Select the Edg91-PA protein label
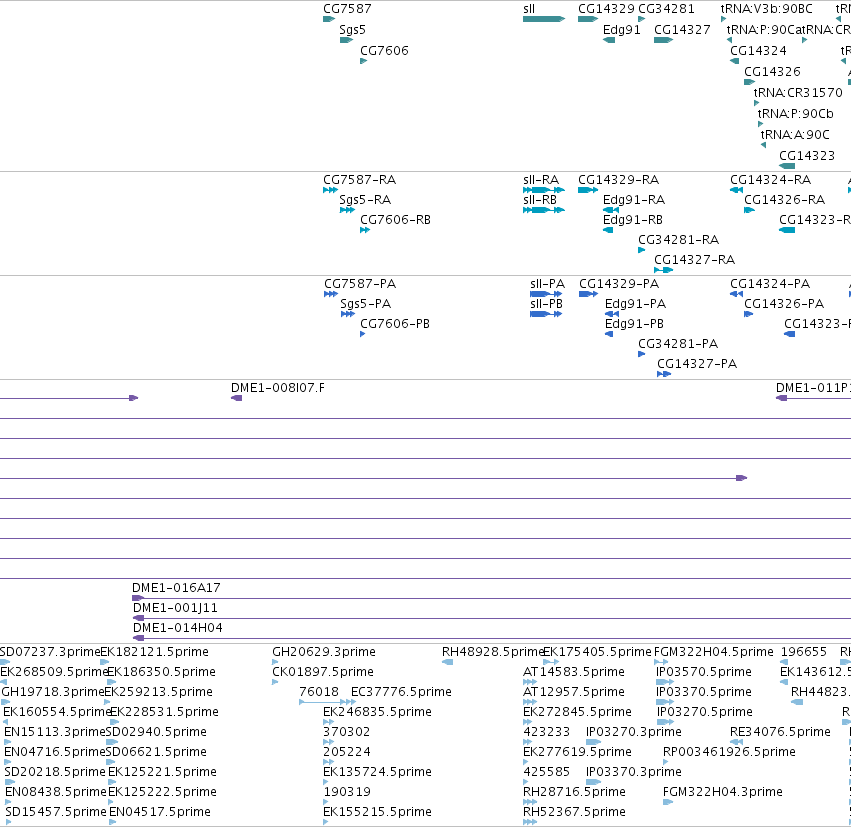Image resolution: width=851 pixels, height=827 pixels. (x=636, y=304)
